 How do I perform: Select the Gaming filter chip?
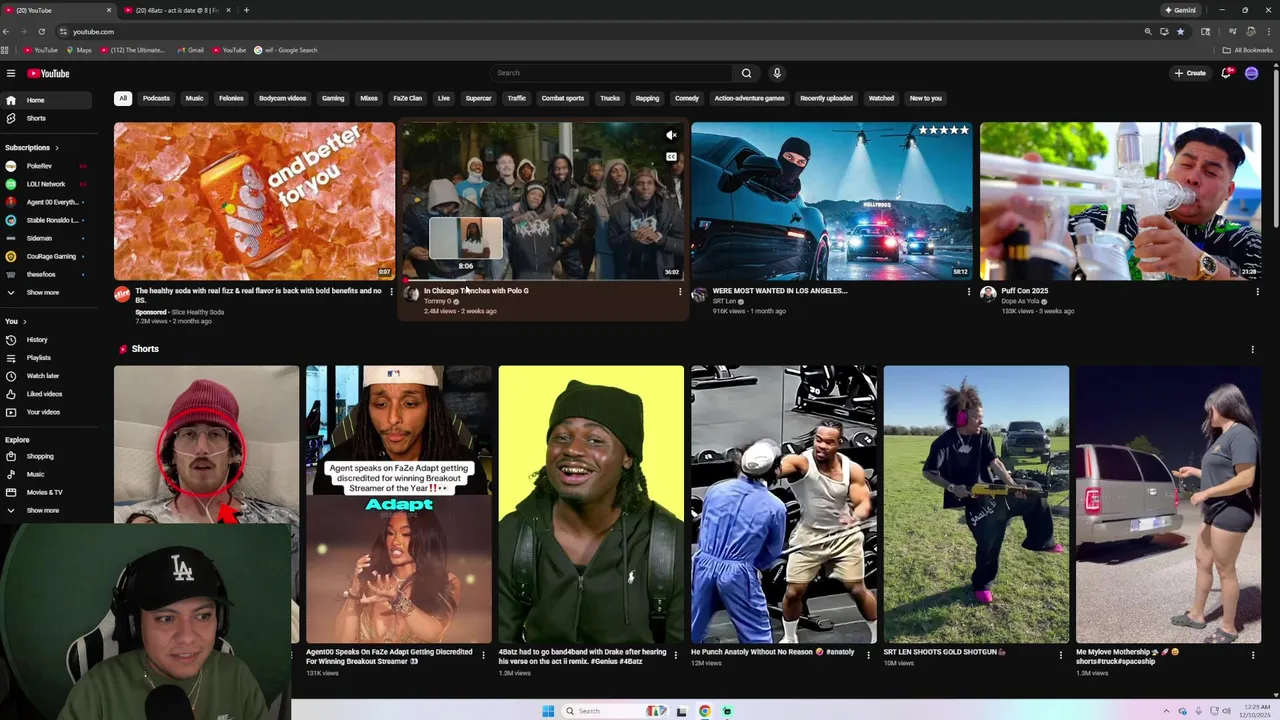333,98
